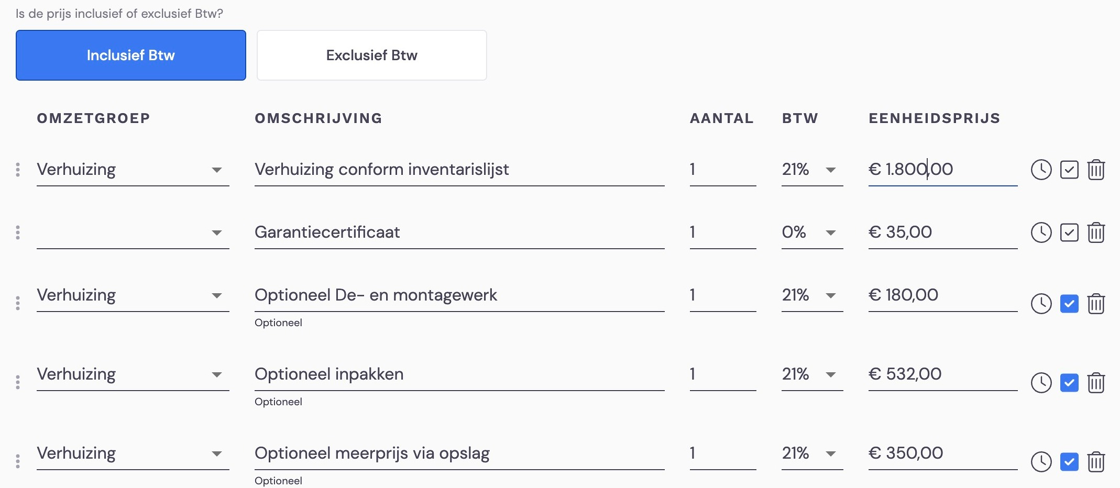Toggle the optional checkbox on Garantiecertificaat row
Image resolution: width=1120 pixels, height=488 pixels.
(x=1069, y=233)
